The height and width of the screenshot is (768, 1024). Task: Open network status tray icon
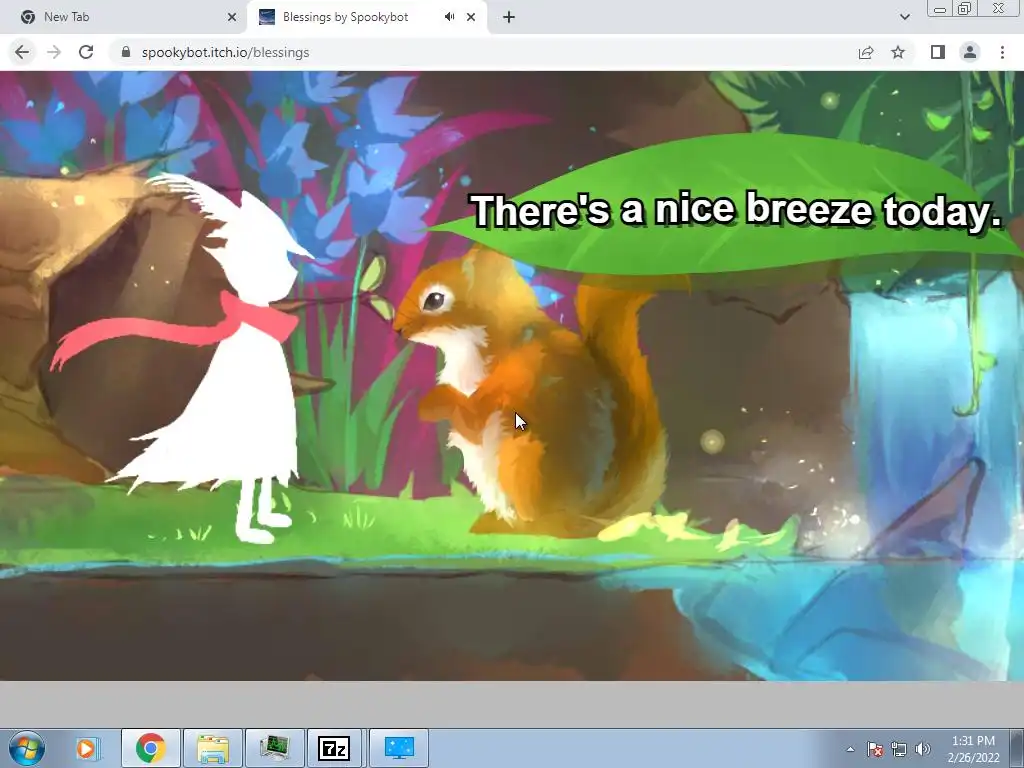899,749
